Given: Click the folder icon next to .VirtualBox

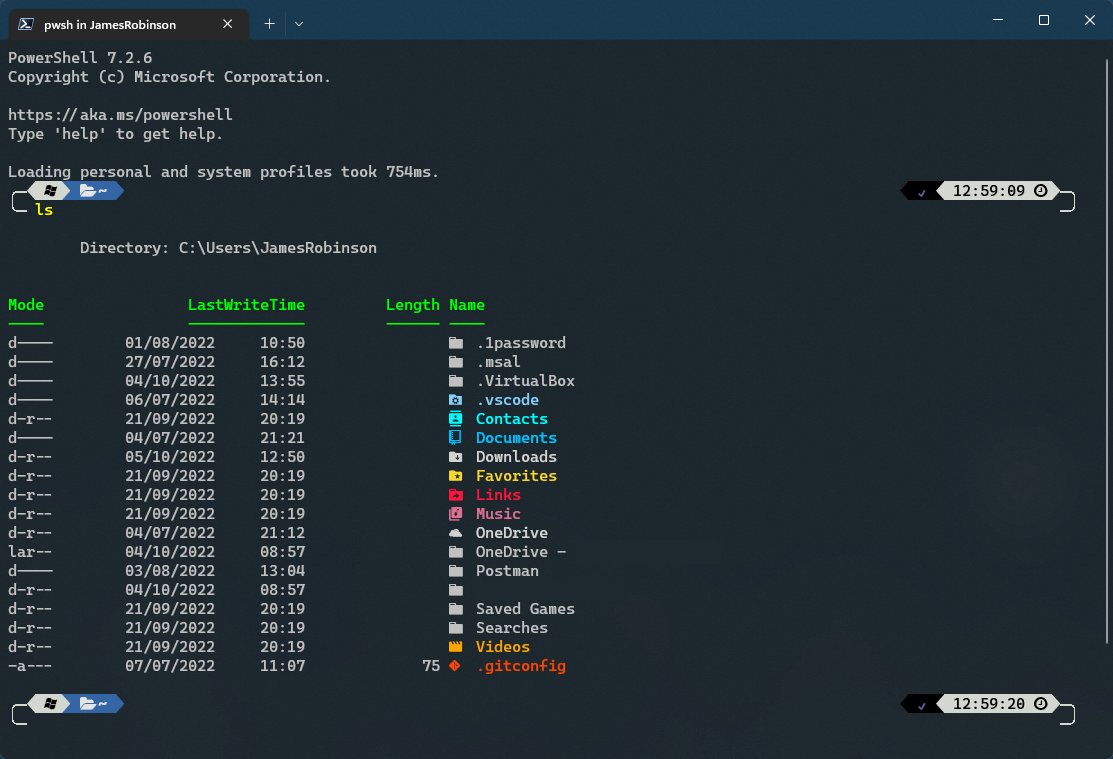Looking at the screenshot, I should click(x=456, y=381).
